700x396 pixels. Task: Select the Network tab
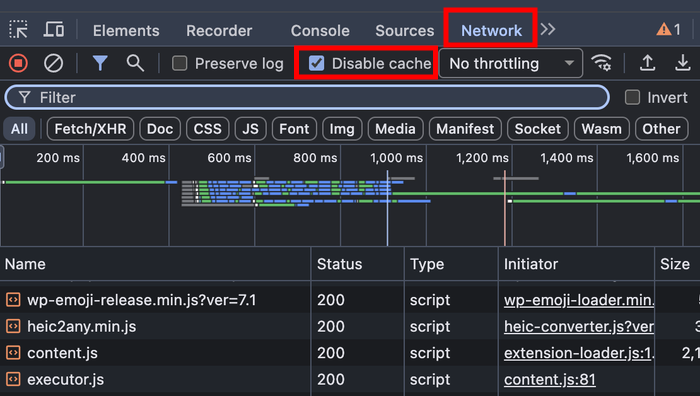(491, 30)
